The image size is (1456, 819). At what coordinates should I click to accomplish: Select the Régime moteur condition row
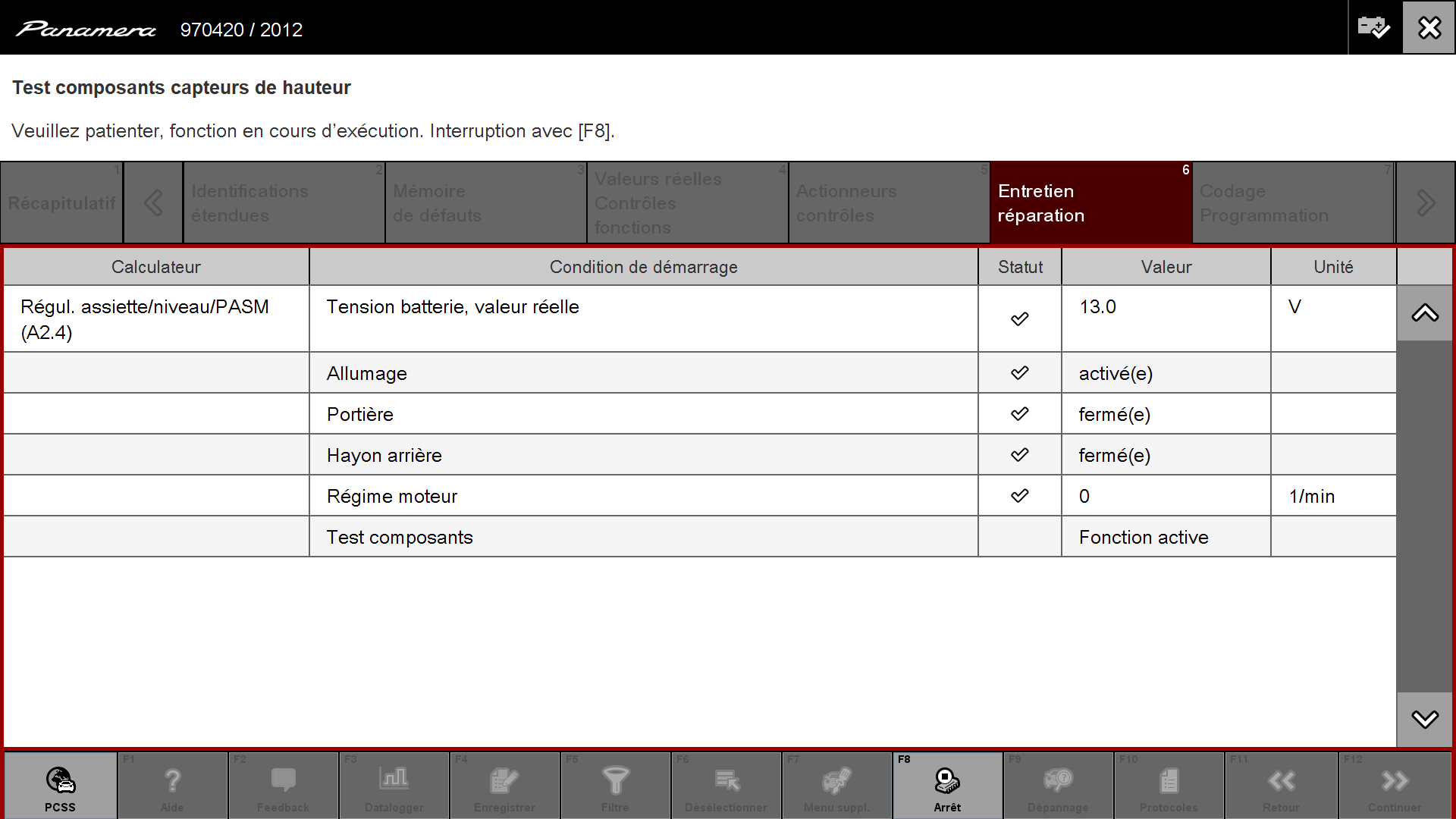[x=700, y=496]
